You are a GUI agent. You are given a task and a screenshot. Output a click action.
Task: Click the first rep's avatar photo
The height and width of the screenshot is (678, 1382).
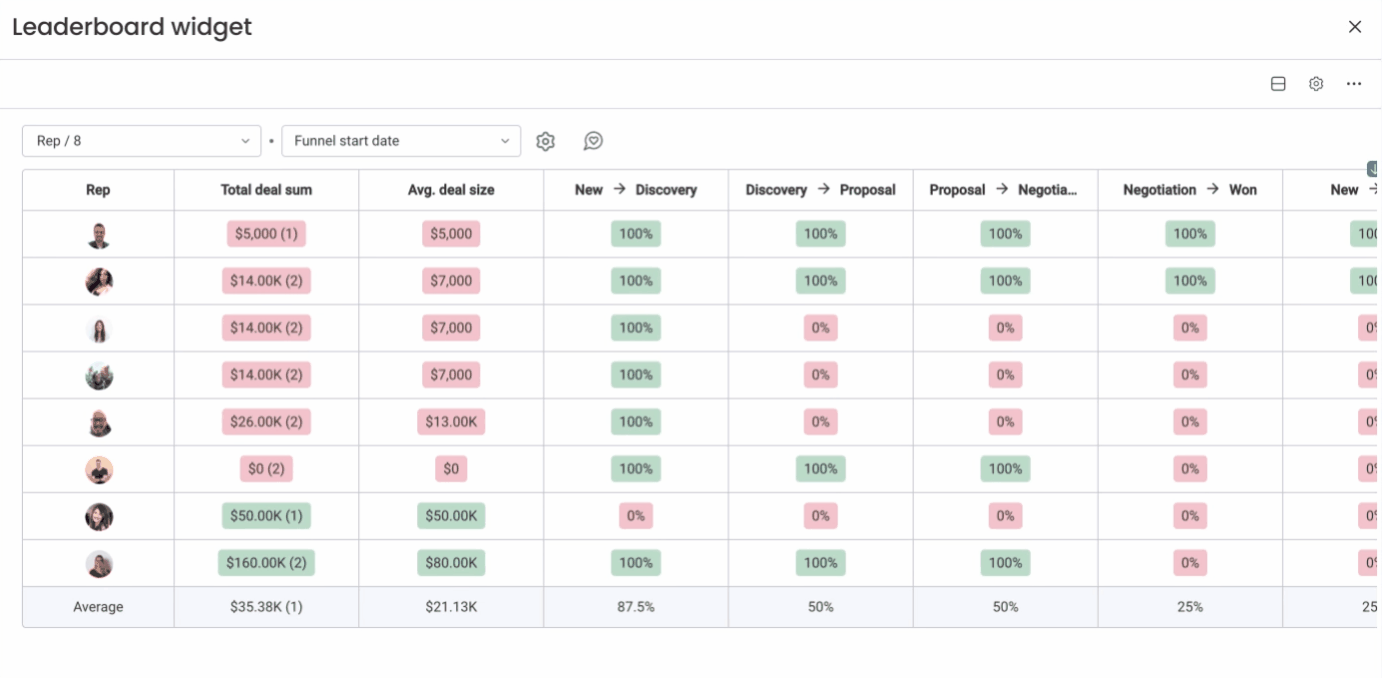pos(99,235)
